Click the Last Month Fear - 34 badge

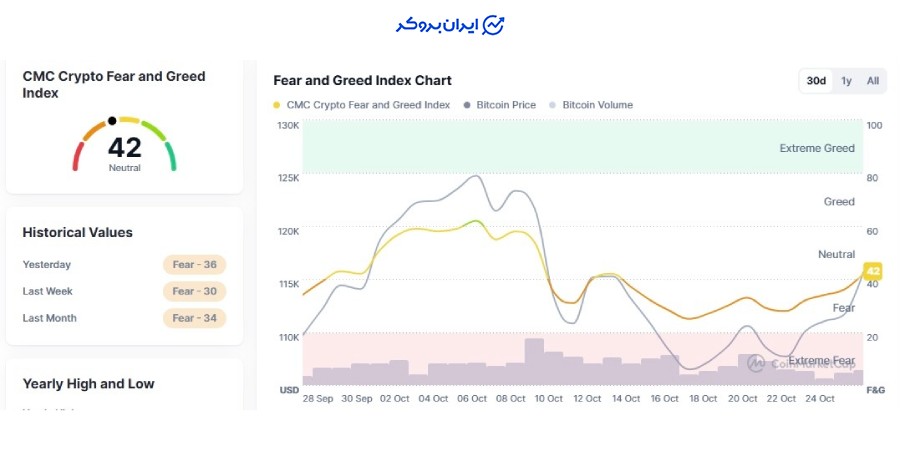pos(195,319)
